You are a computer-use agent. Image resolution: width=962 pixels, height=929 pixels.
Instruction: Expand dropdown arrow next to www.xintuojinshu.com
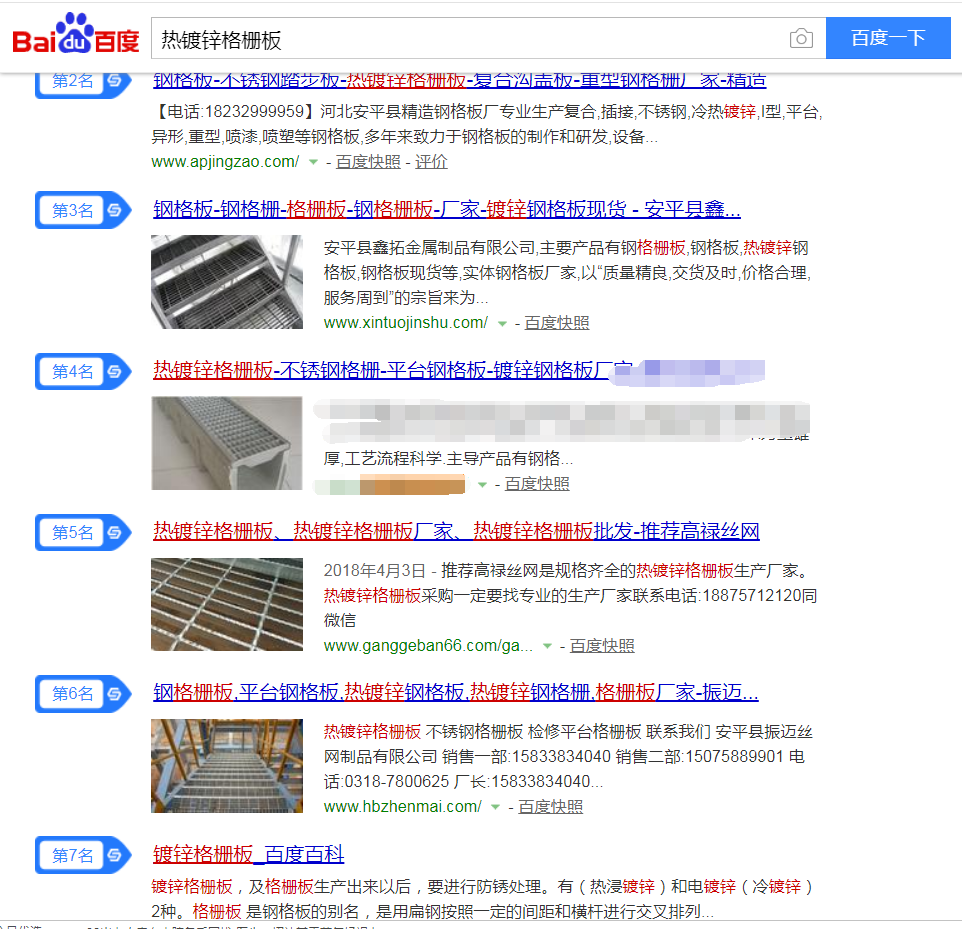point(502,323)
